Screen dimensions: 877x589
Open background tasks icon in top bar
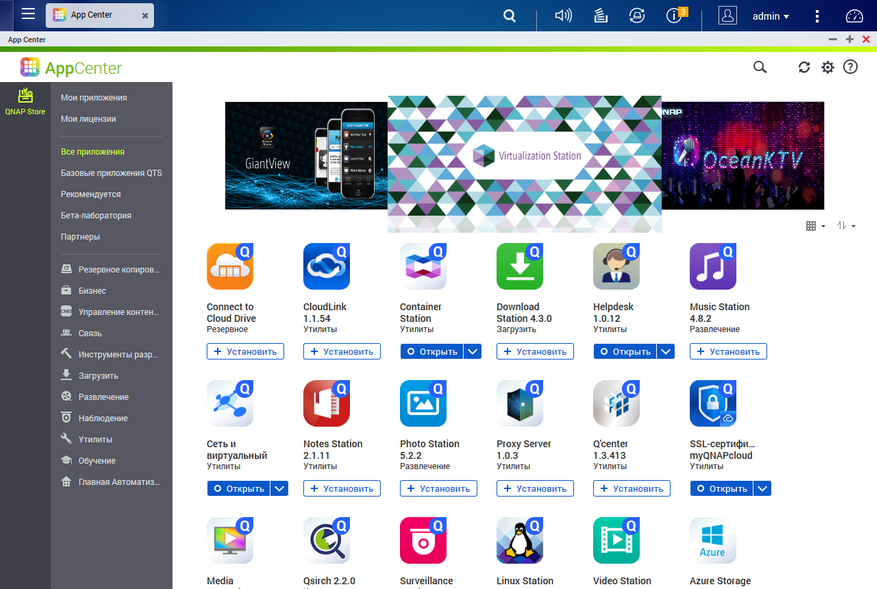click(601, 16)
